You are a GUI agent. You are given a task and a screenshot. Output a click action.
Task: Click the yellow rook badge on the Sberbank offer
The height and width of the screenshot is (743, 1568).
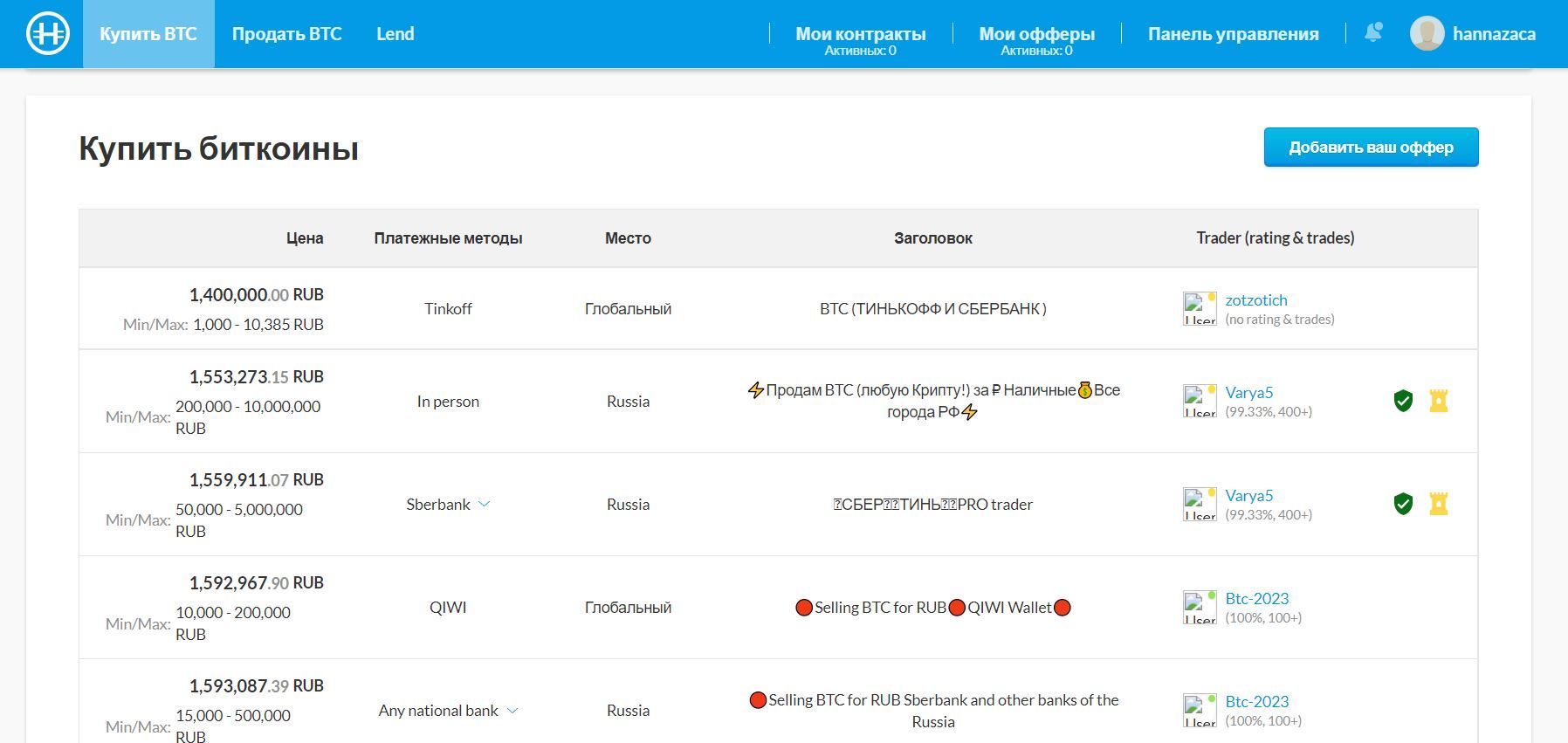pos(1438,504)
